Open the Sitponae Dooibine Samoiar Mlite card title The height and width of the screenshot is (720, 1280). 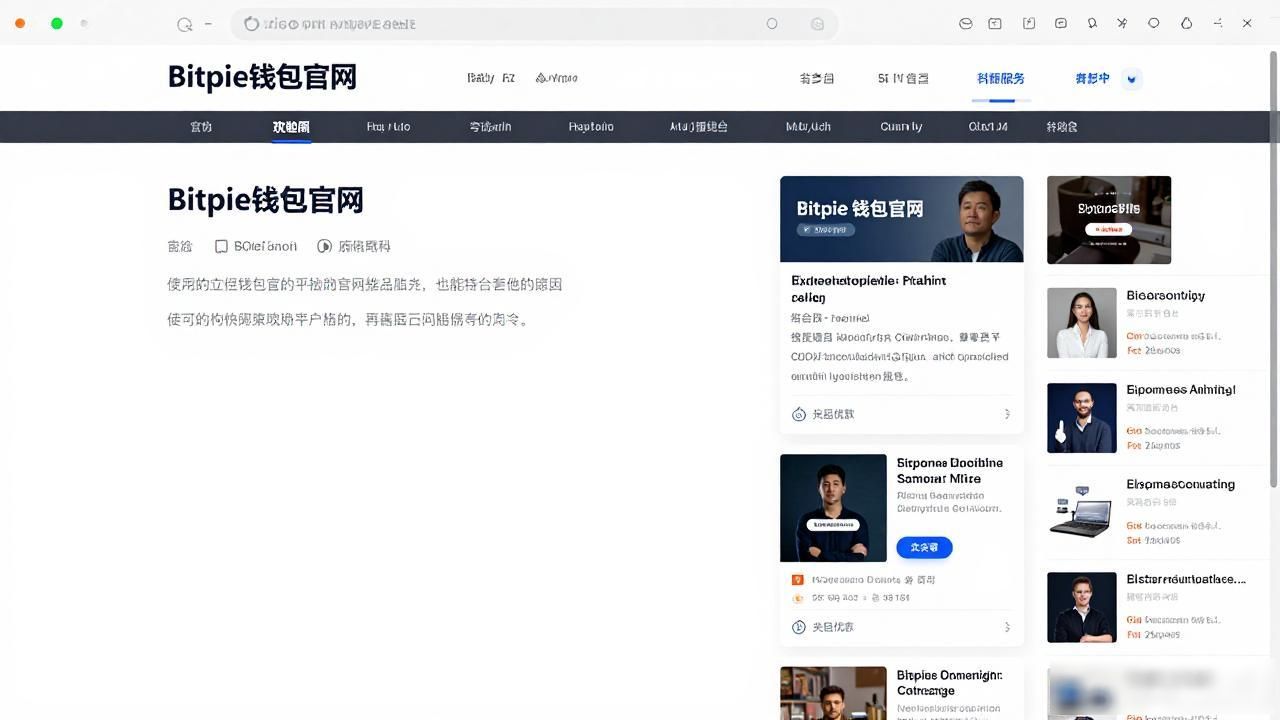point(949,471)
